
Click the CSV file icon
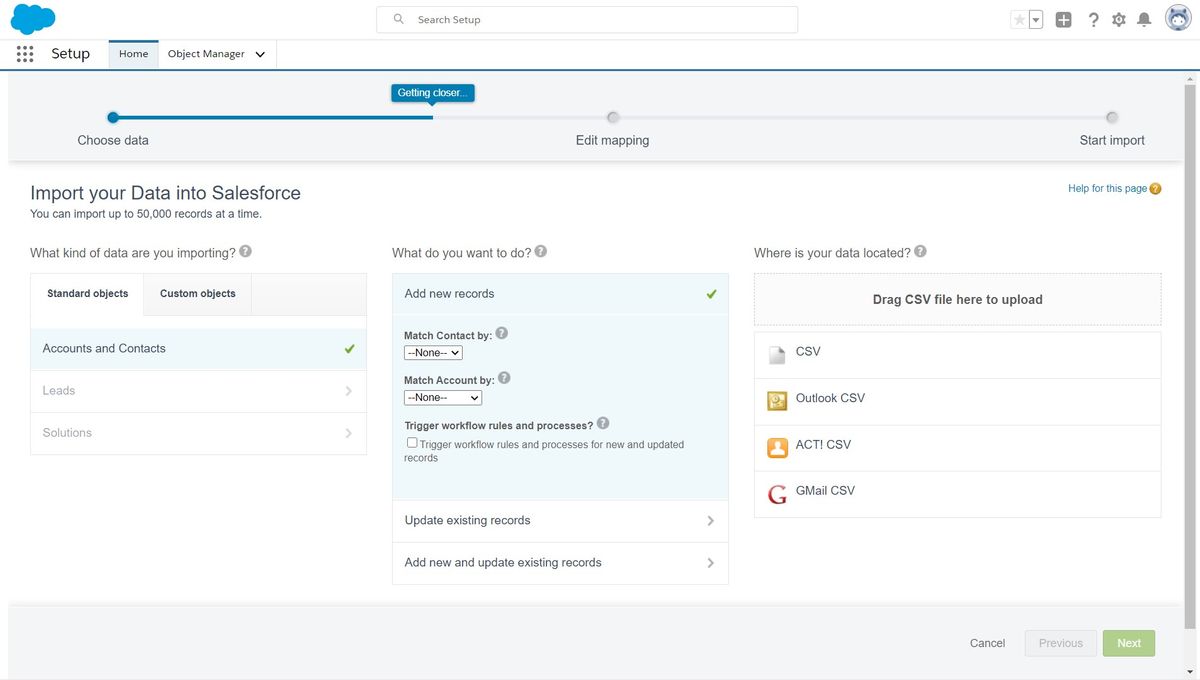[x=777, y=355]
